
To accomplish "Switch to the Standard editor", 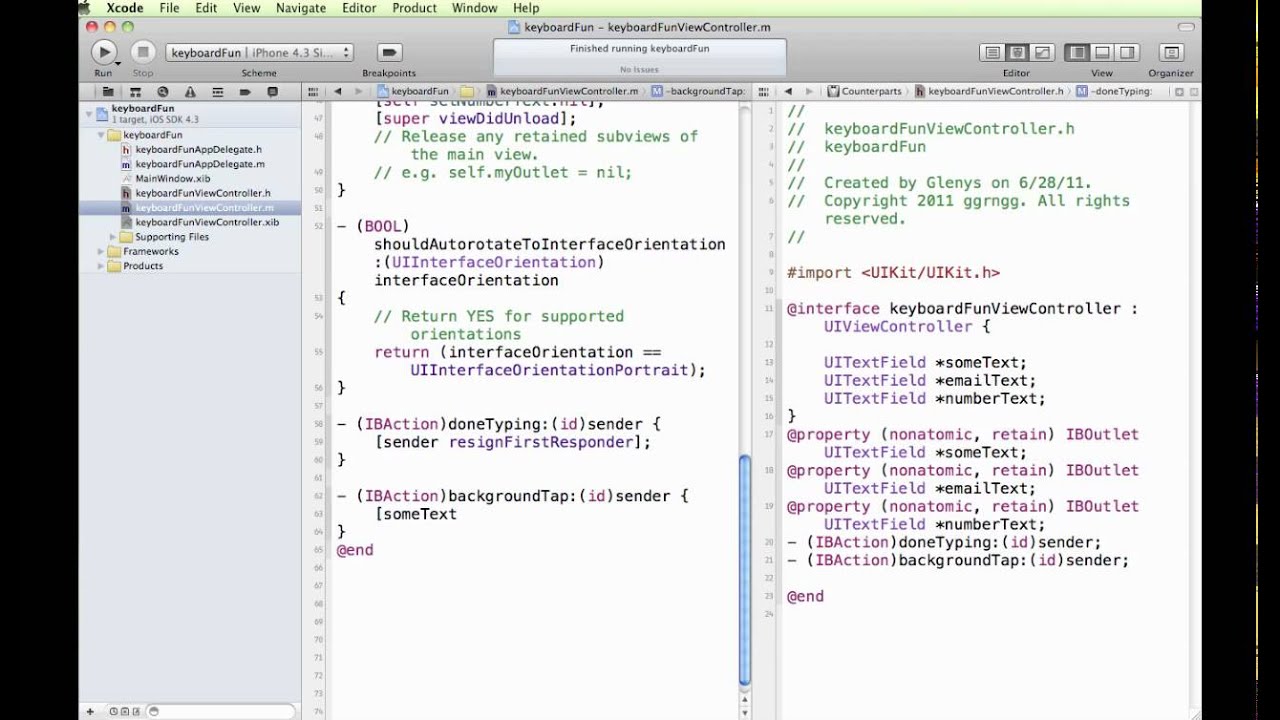I will tap(992, 53).
